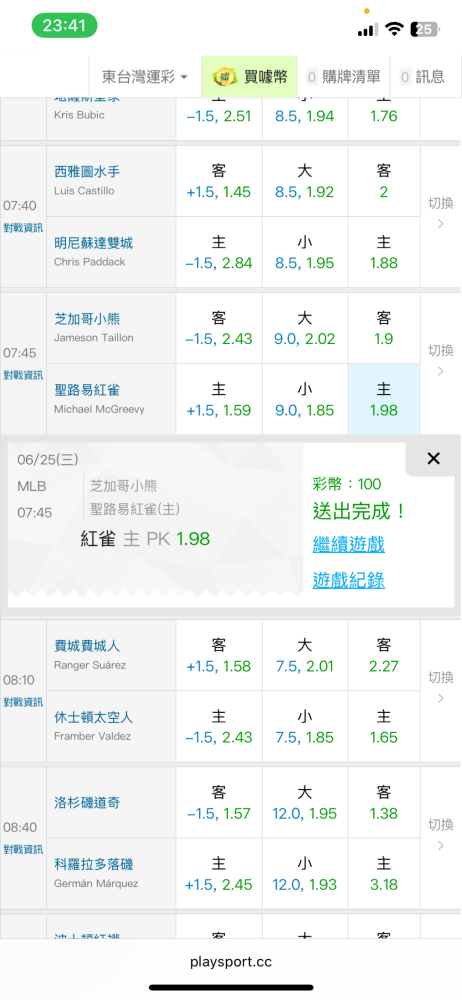Open 對戰資訊 for the 08:40 game
Screen dimensions: 462x1000
[x=24, y=849]
